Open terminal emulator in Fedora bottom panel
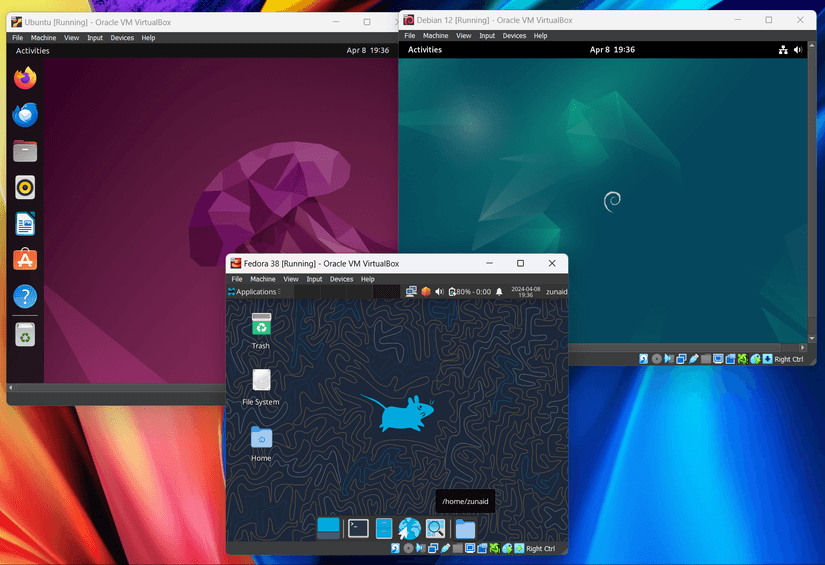 click(358, 529)
